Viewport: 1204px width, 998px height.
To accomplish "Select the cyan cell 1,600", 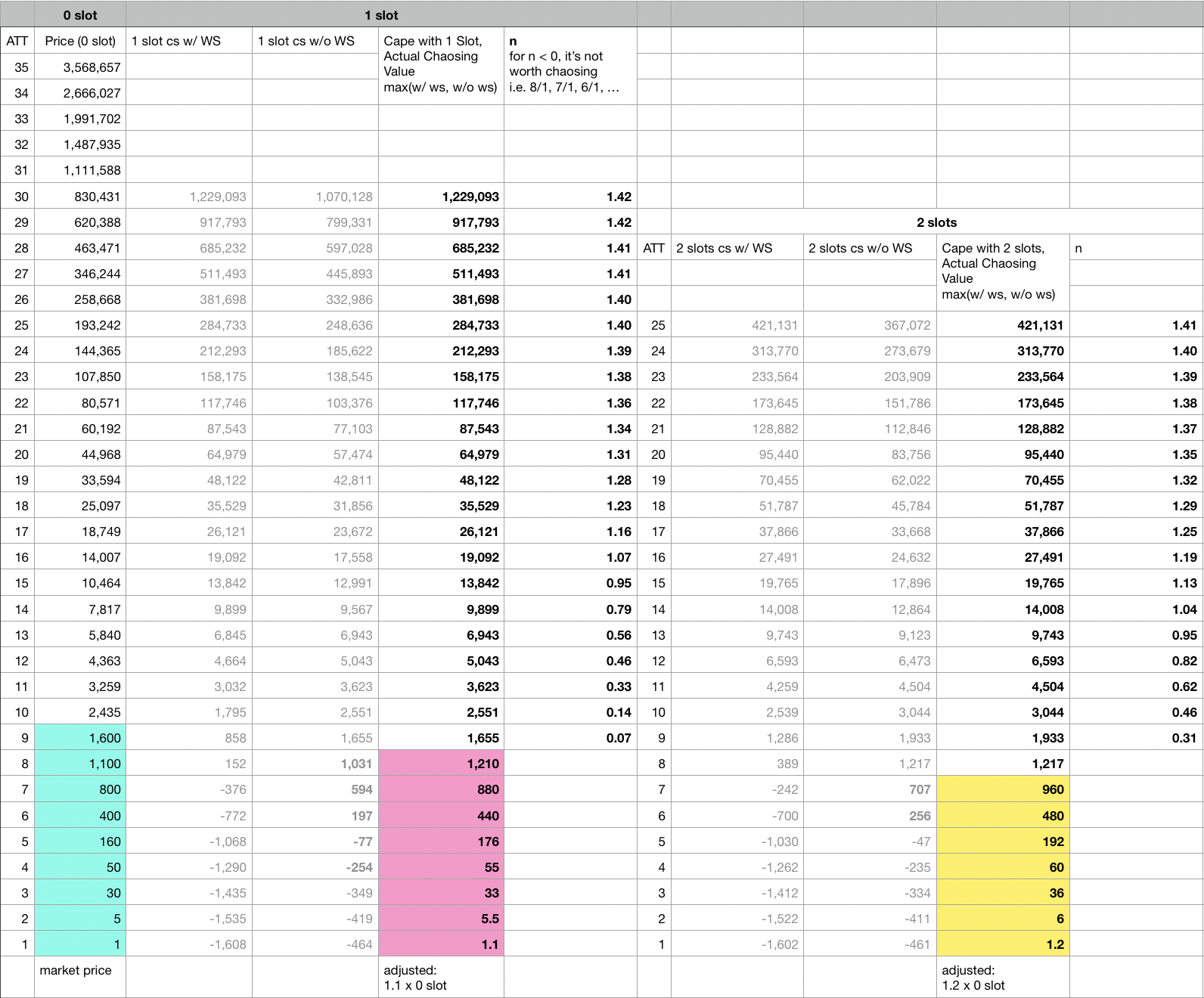I will 80,738.
